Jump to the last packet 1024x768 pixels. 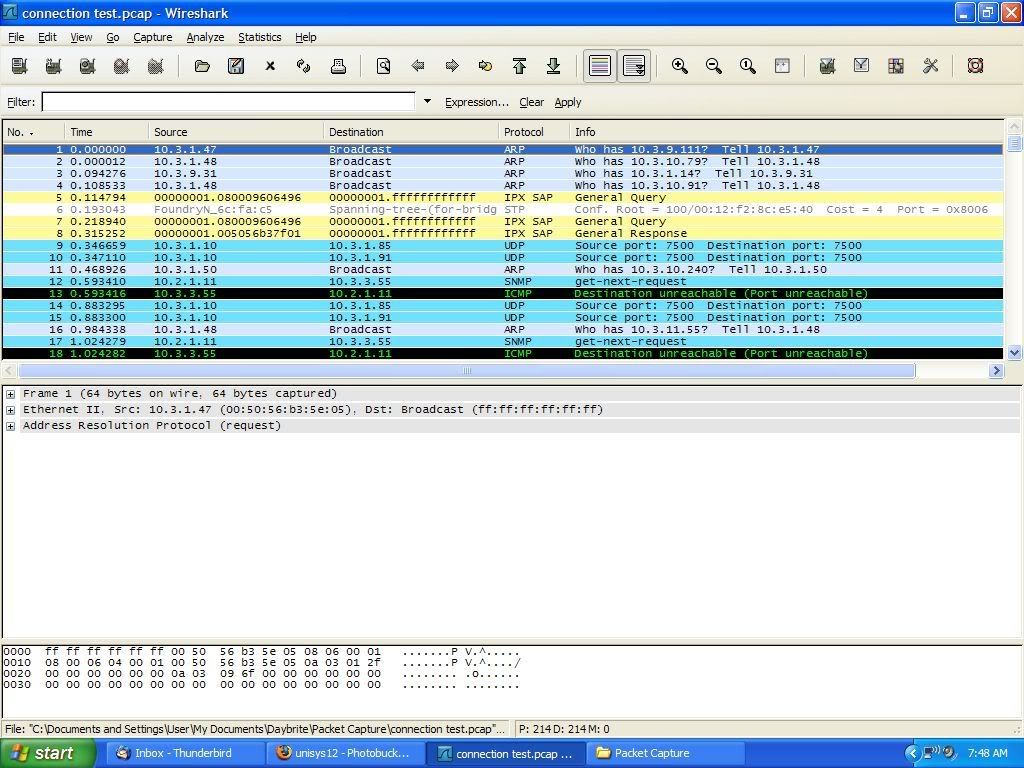point(554,66)
